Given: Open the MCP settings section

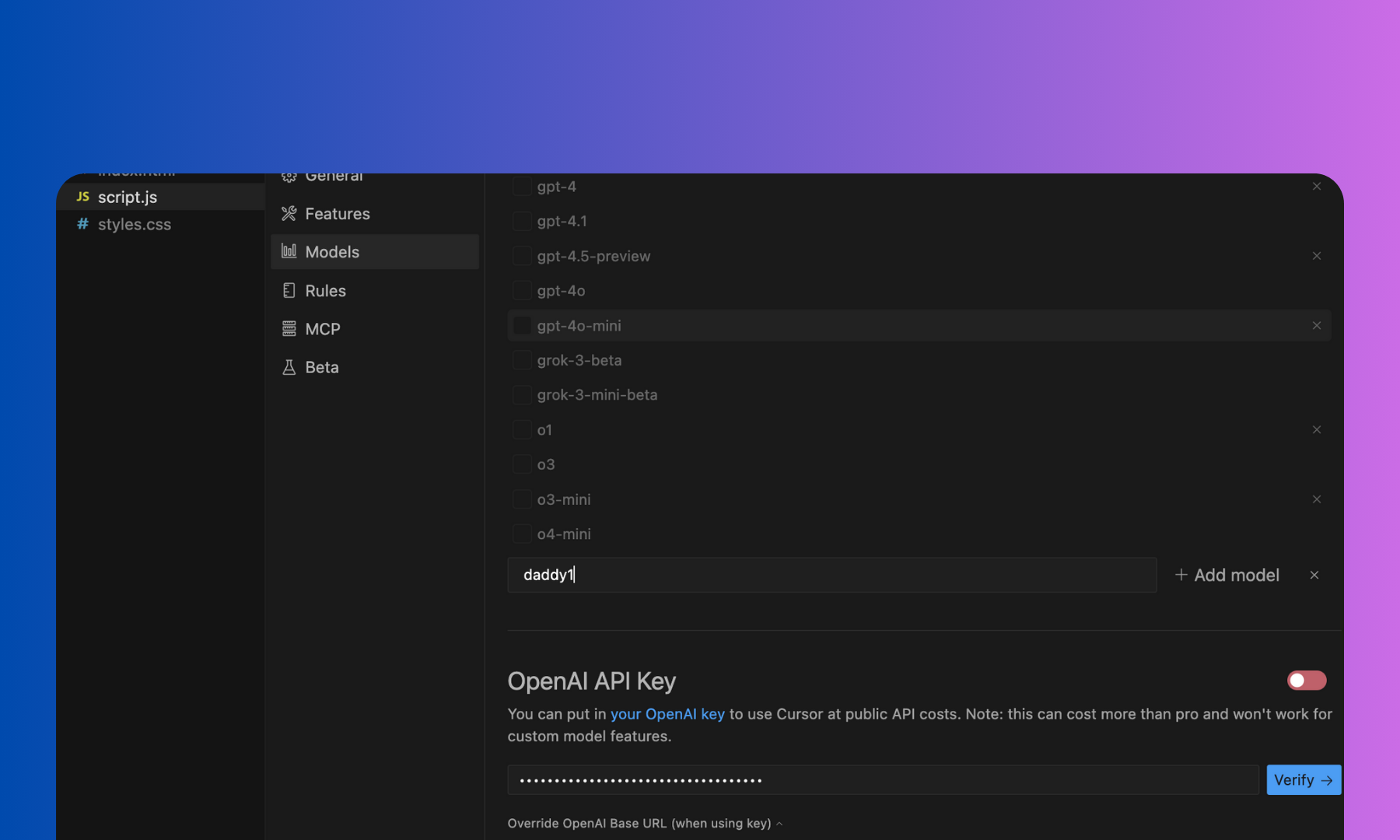Looking at the screenshot, I should [375, 328].
